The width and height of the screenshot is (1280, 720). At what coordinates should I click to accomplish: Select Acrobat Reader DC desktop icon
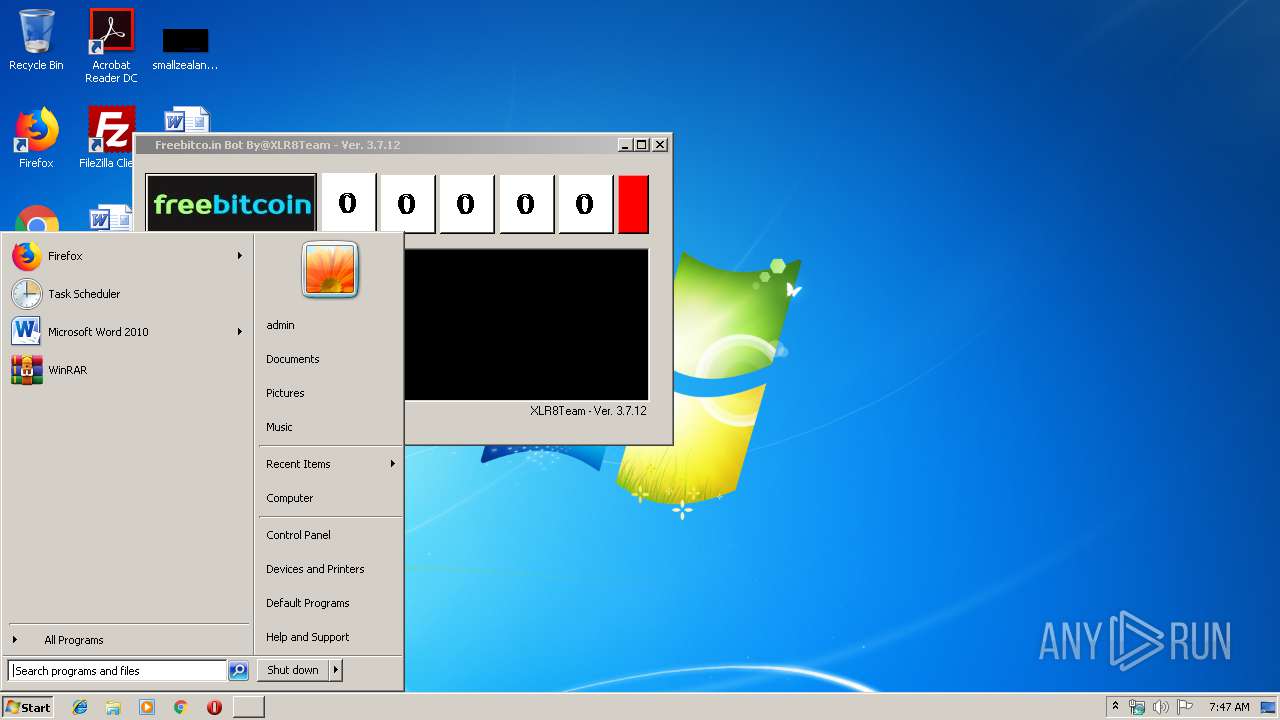111,46
